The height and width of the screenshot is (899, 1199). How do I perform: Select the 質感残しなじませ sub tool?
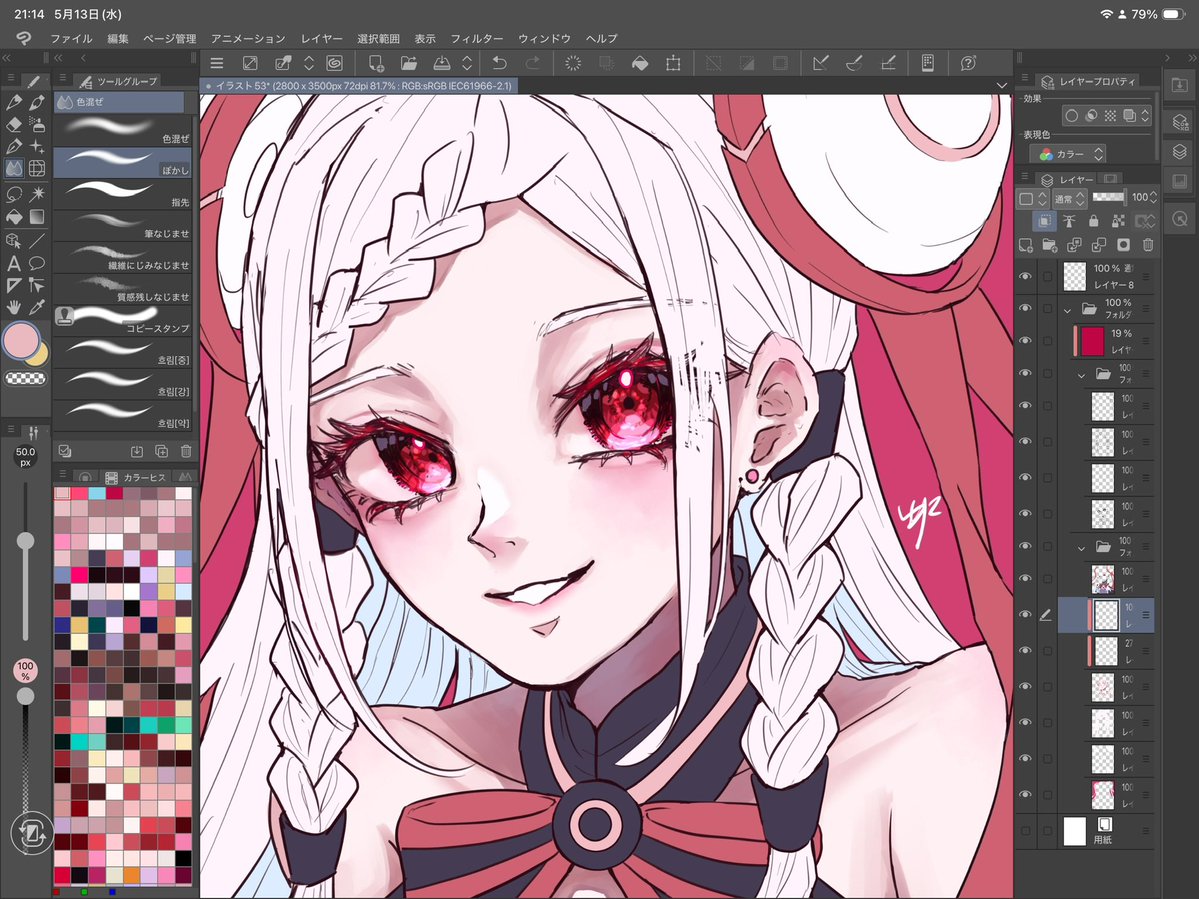(122, 289)
